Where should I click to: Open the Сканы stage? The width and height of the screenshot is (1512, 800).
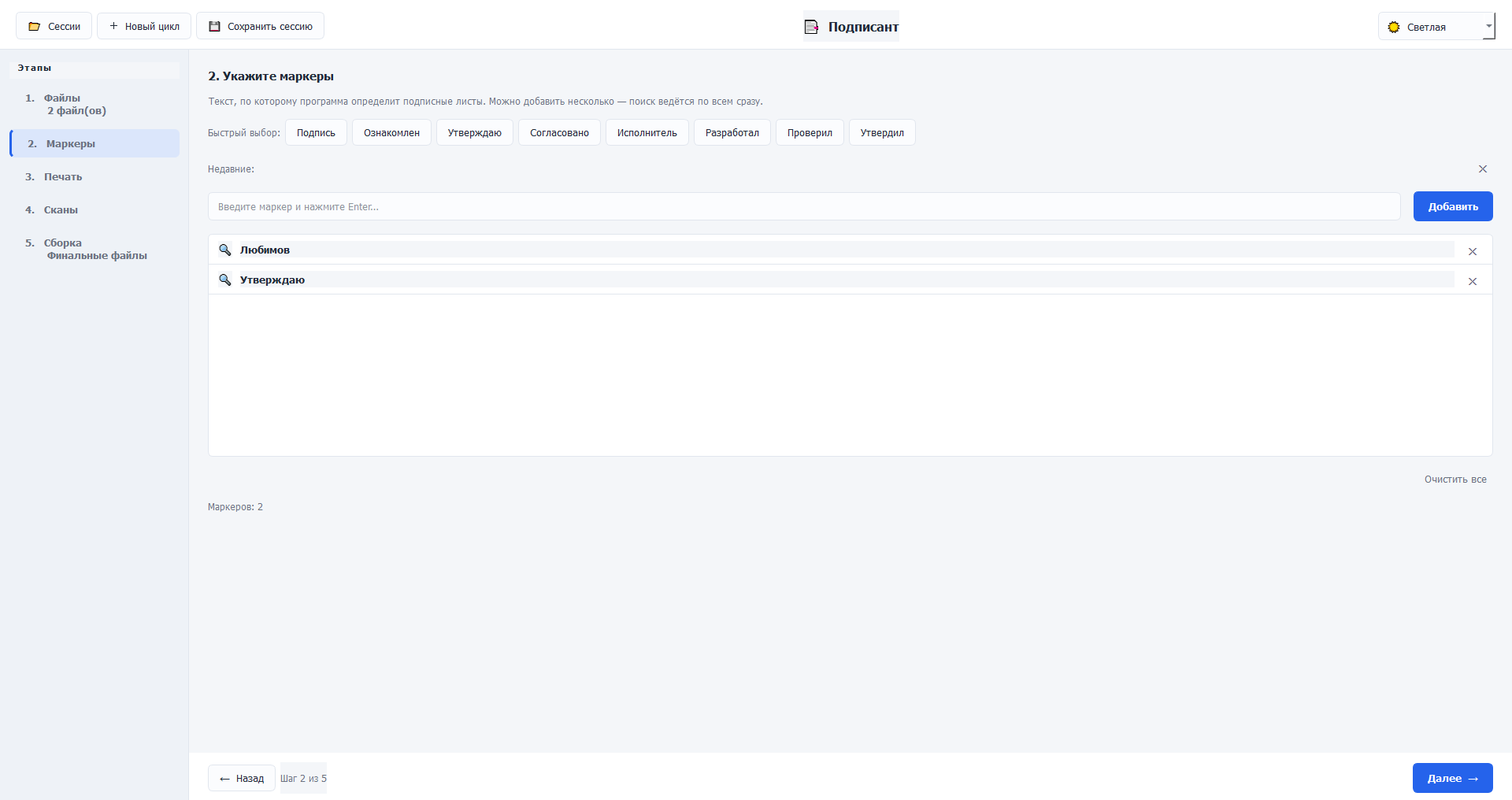coord(94,209)
